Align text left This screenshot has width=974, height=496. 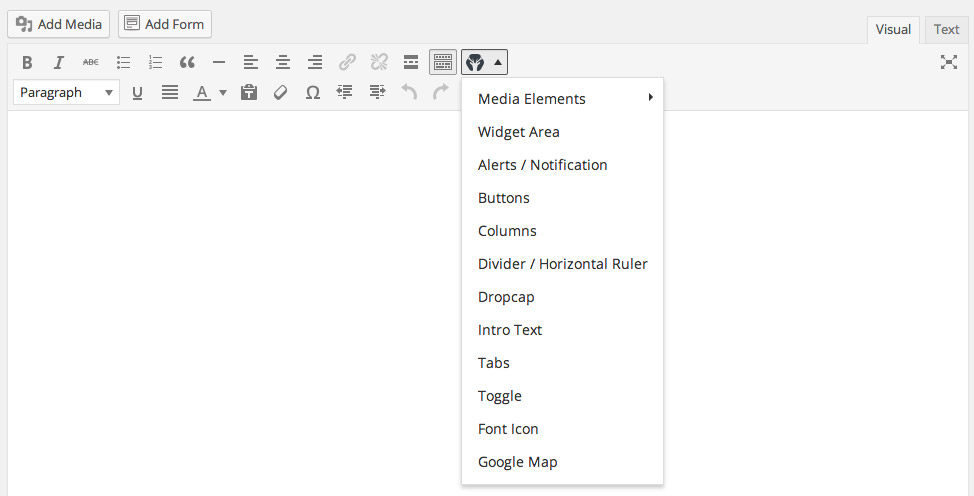click(251, 62)
